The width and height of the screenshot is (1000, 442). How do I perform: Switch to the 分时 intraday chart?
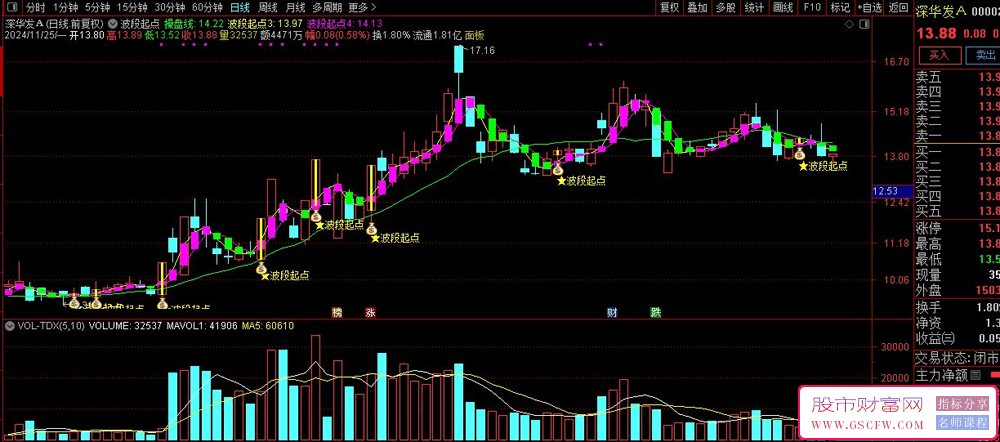[x=36, y=8]
